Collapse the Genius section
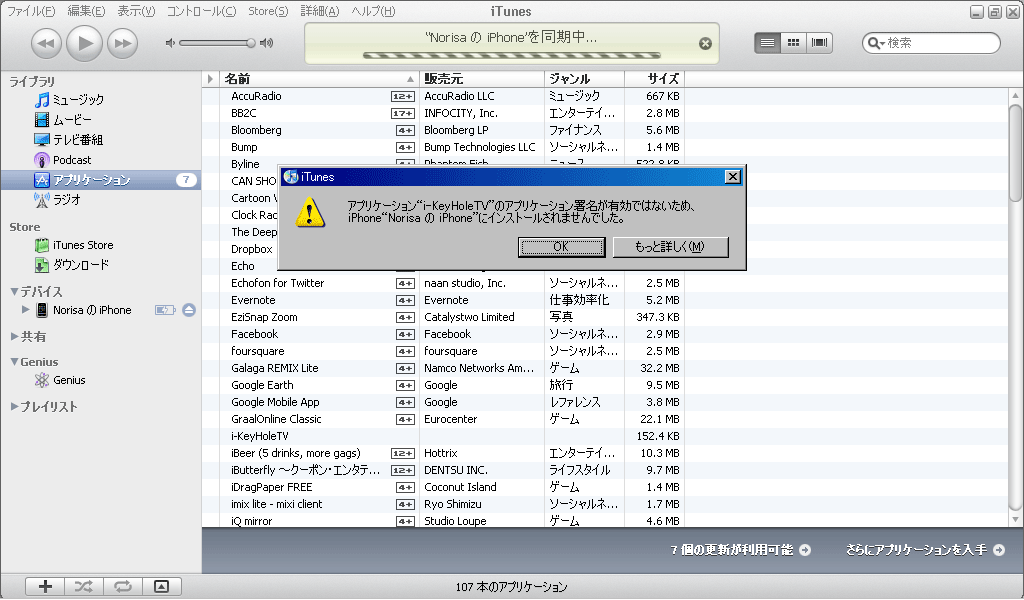Viewport: 1024px width, 600px height. click(14, 362)
